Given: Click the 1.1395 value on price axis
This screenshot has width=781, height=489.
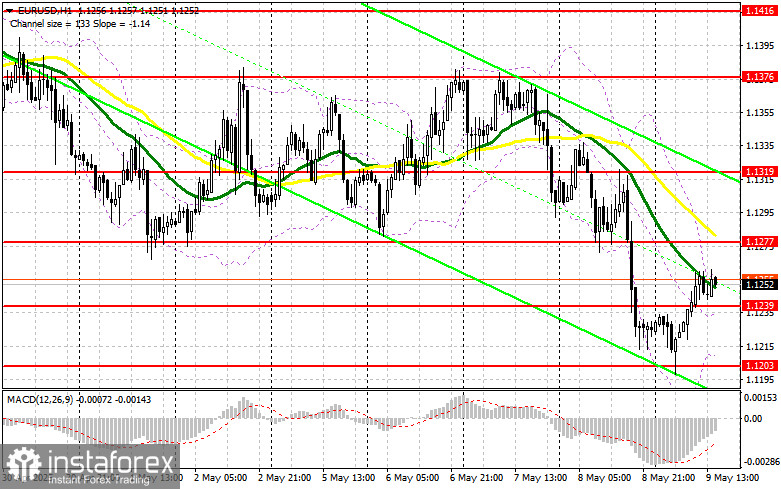Looking at the screenshot, I should [x=760, y=46].
